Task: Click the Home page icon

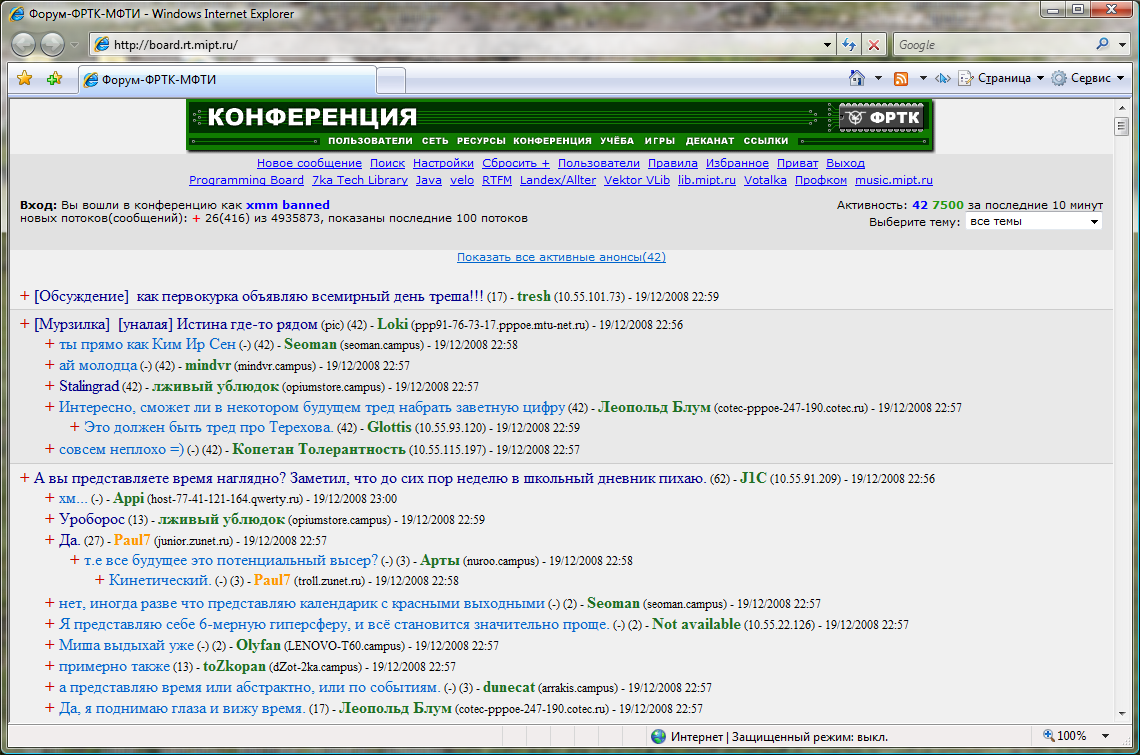Action: (856, 78)
